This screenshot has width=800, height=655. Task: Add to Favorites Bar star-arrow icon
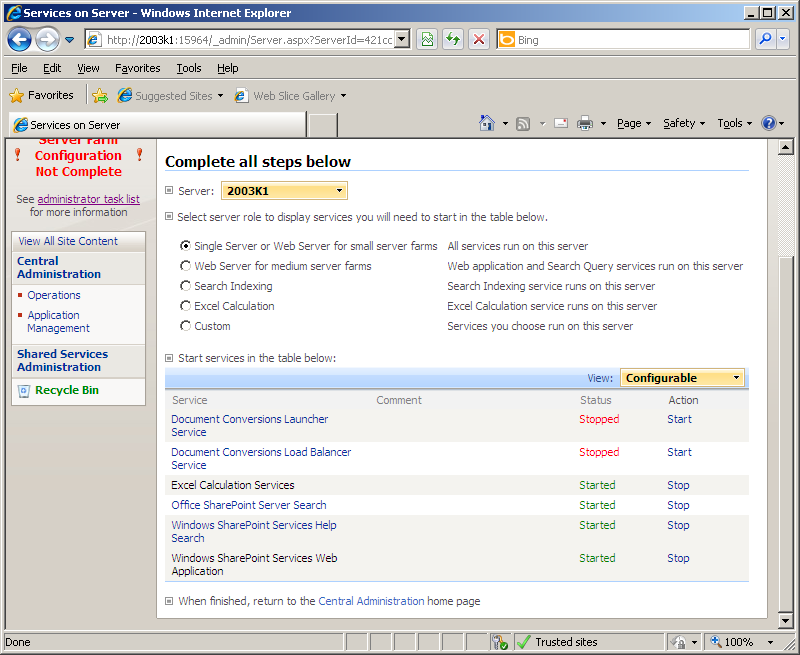tap(100, 95)
